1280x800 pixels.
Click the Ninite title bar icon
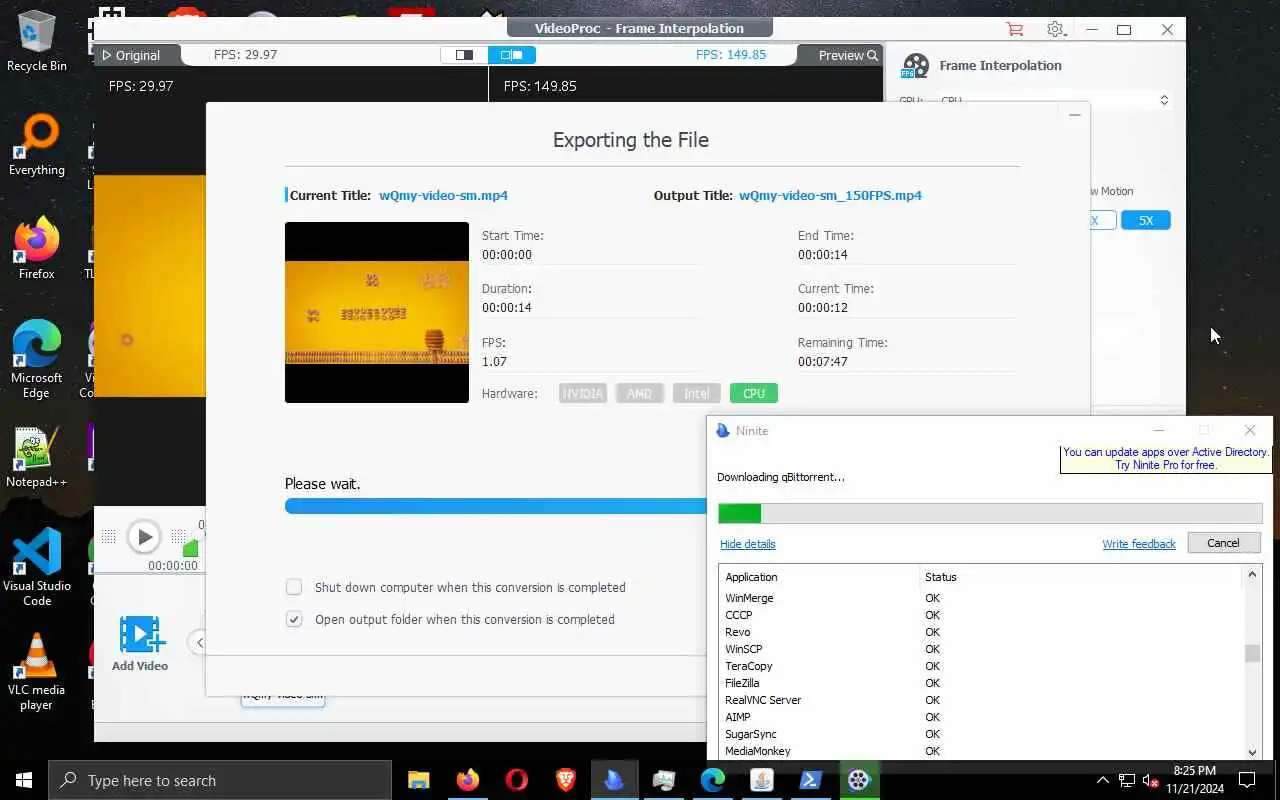pos(723,431)
